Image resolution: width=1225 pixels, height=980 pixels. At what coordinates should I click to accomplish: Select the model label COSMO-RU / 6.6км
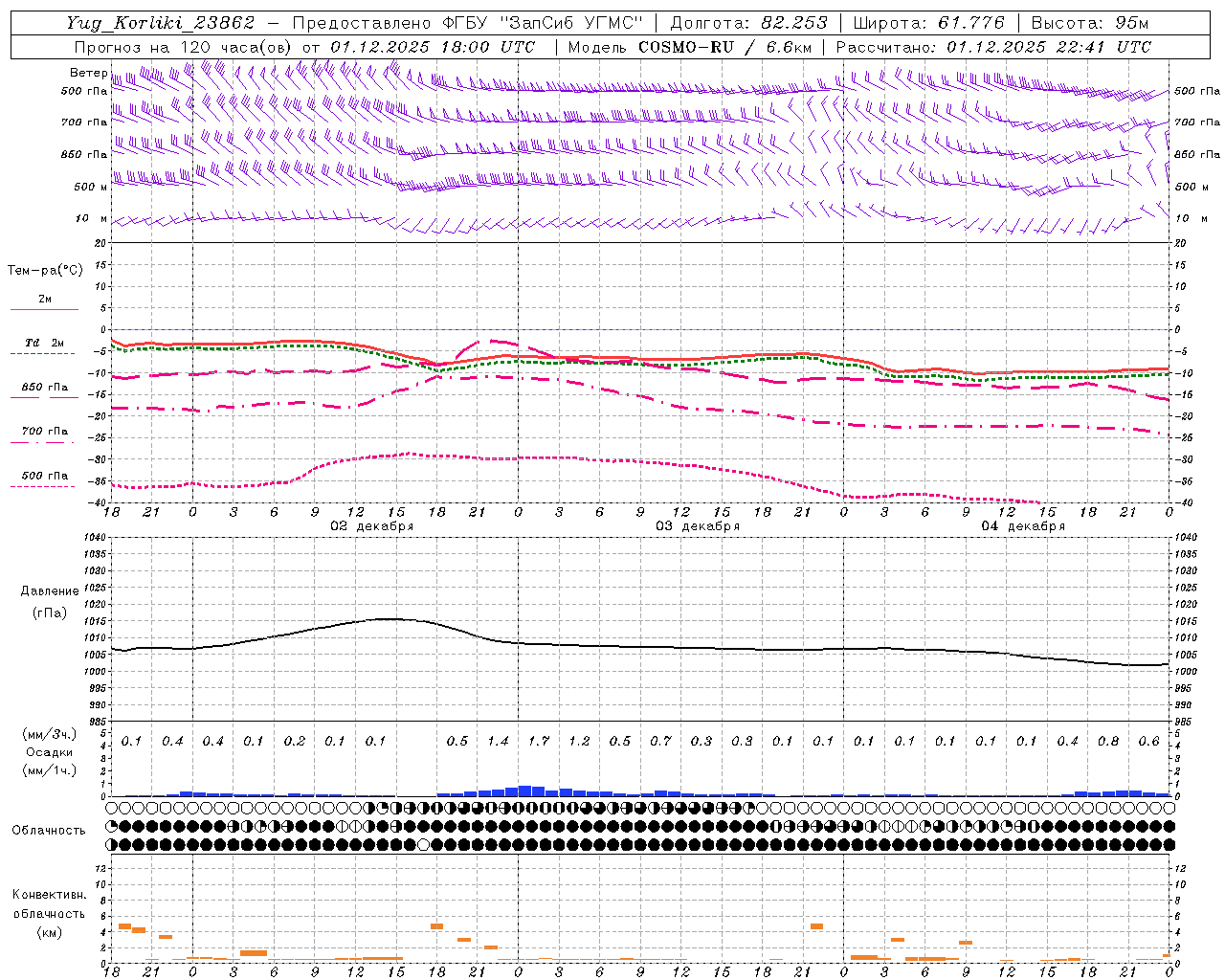725,47
